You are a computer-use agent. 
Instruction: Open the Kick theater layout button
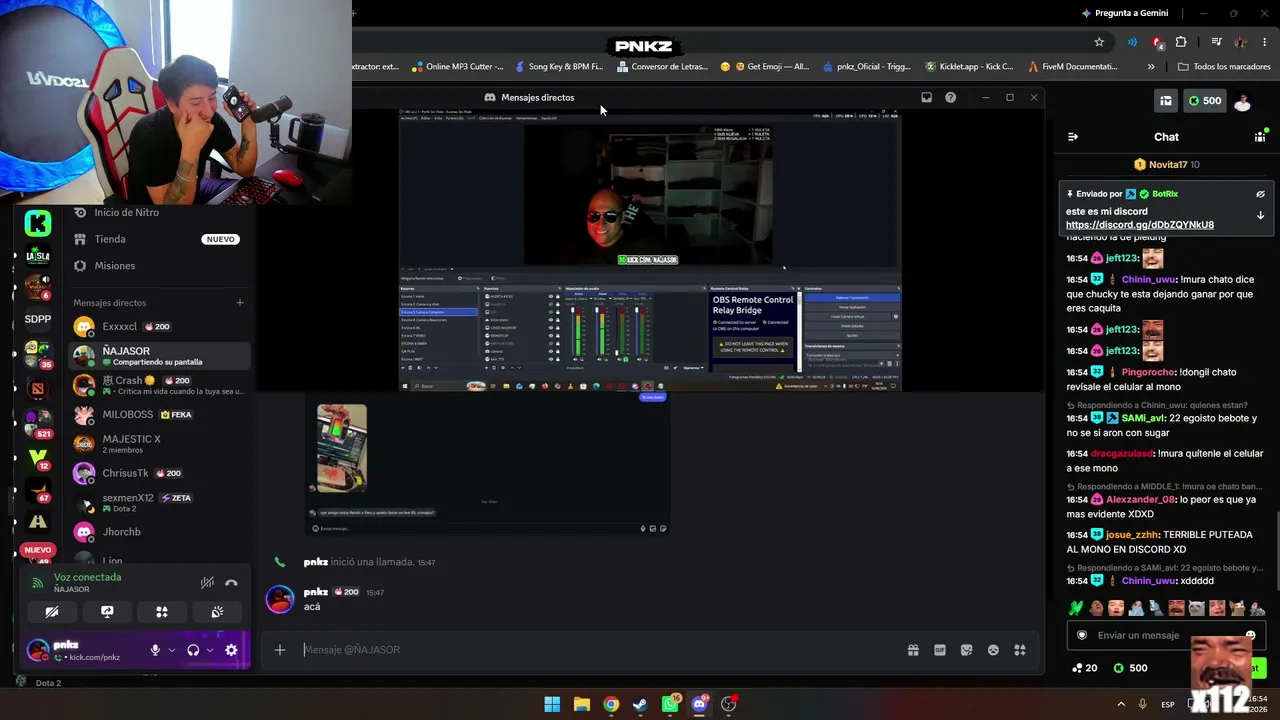coord(1166,101)
